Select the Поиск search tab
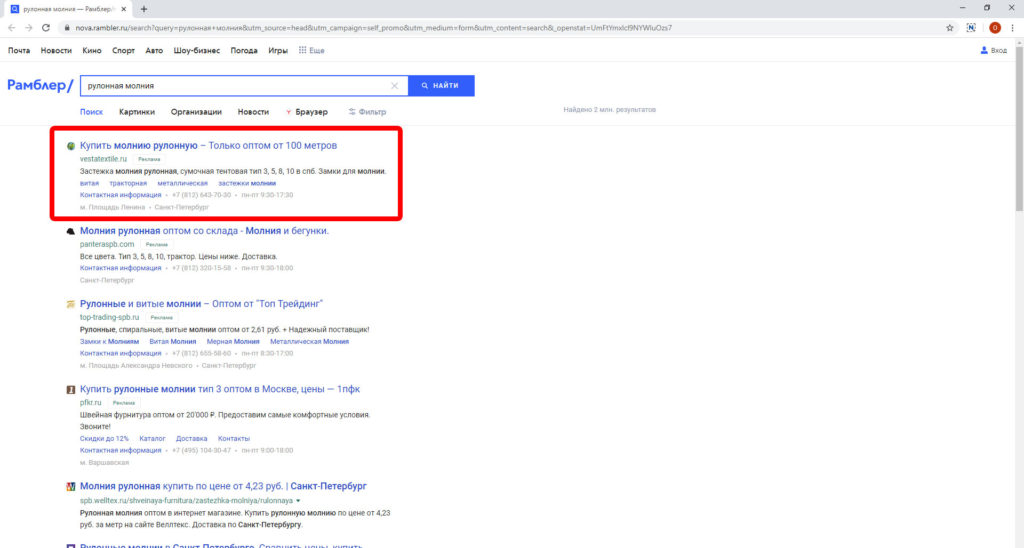 [91, 112]
